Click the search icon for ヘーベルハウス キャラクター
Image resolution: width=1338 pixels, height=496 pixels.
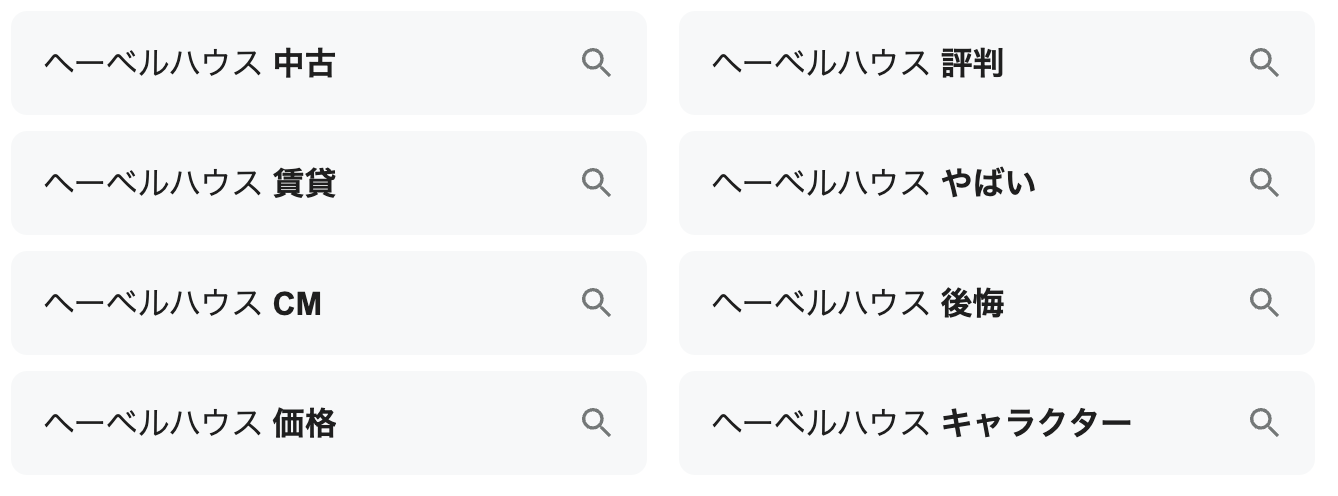(x=1264, y=423)
